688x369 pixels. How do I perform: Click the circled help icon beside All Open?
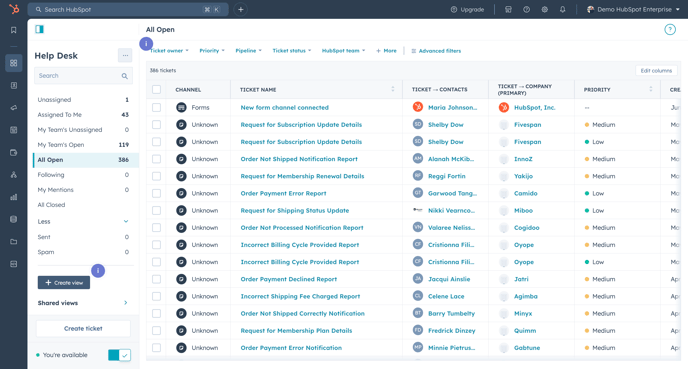pos(670,29)
